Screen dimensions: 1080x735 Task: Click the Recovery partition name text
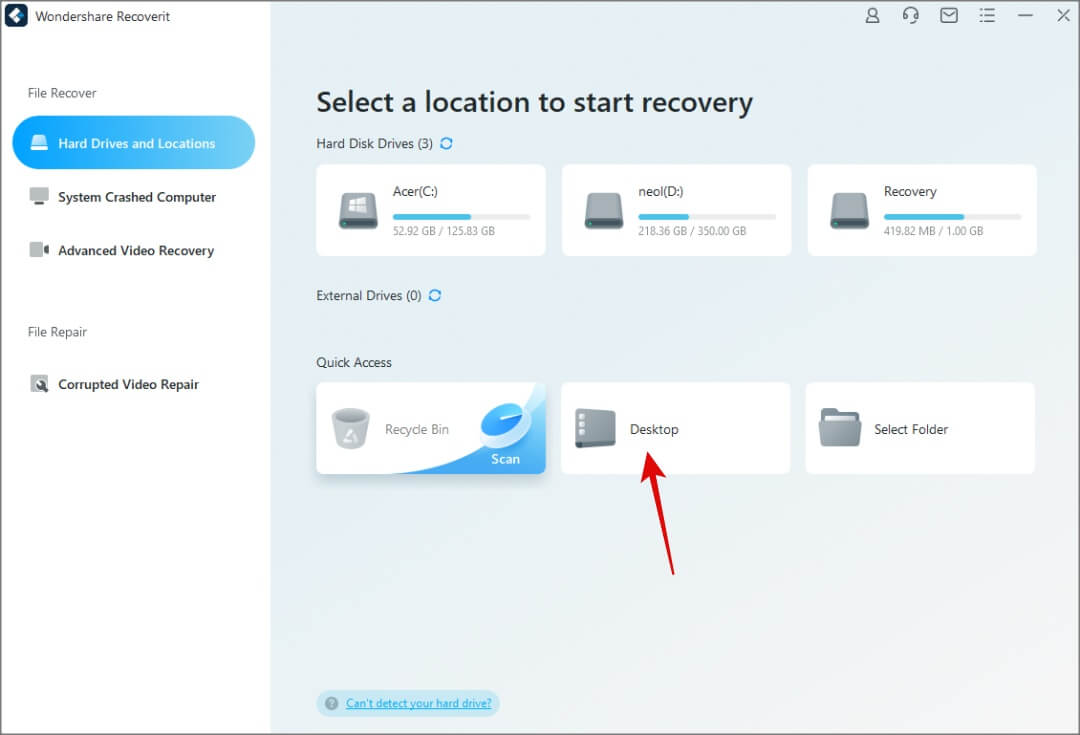coord(910,191)
